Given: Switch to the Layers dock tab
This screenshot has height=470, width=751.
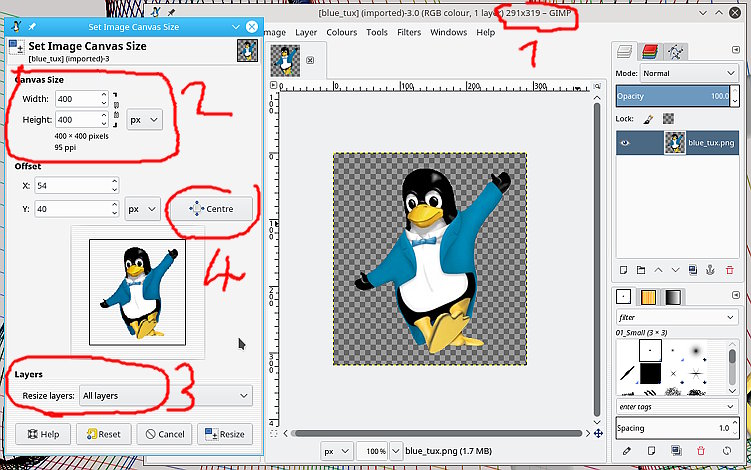Looking at the screenshot, I should click(x=624, y=52).
